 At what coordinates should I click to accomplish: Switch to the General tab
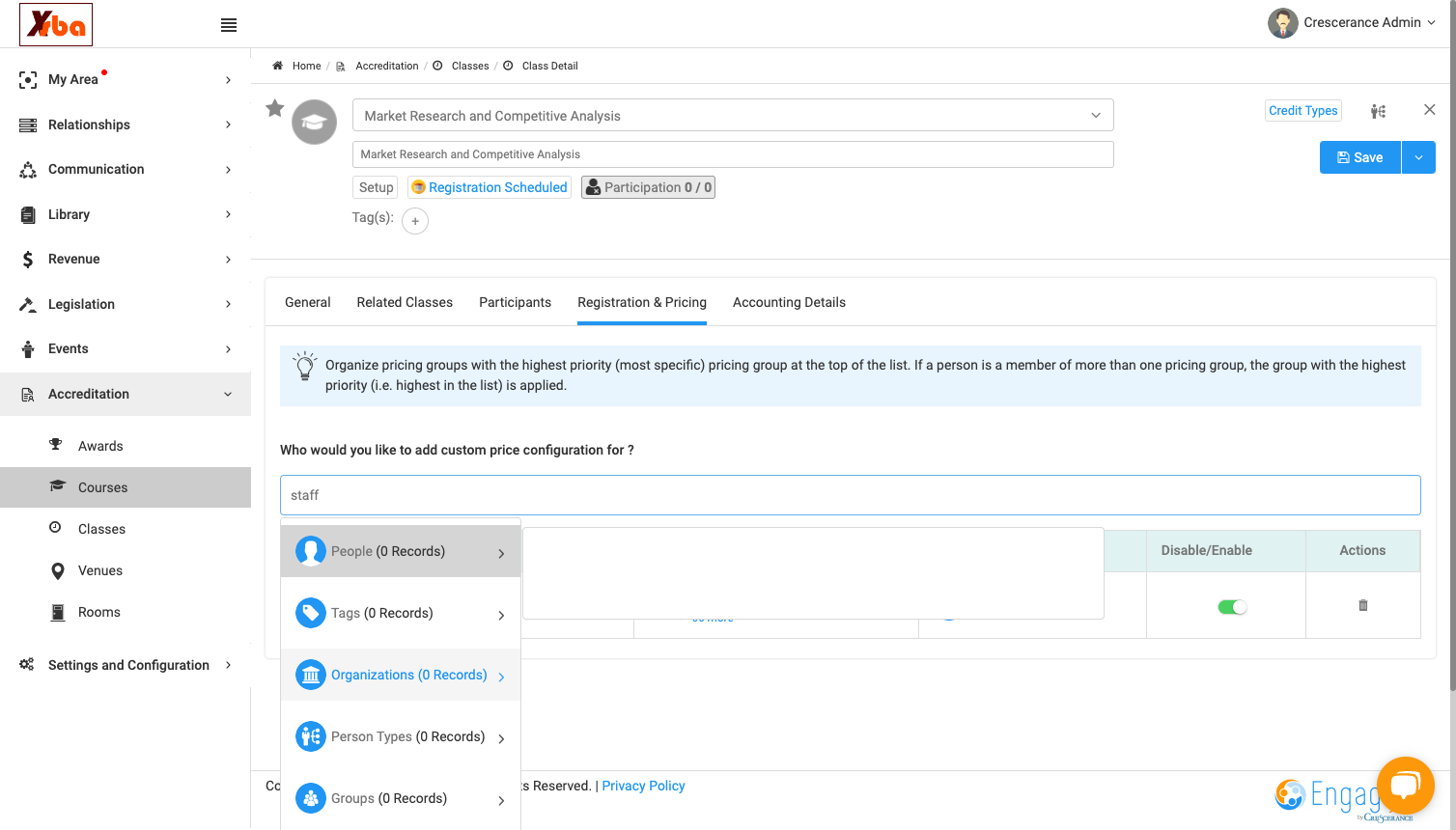click(308, 302)
